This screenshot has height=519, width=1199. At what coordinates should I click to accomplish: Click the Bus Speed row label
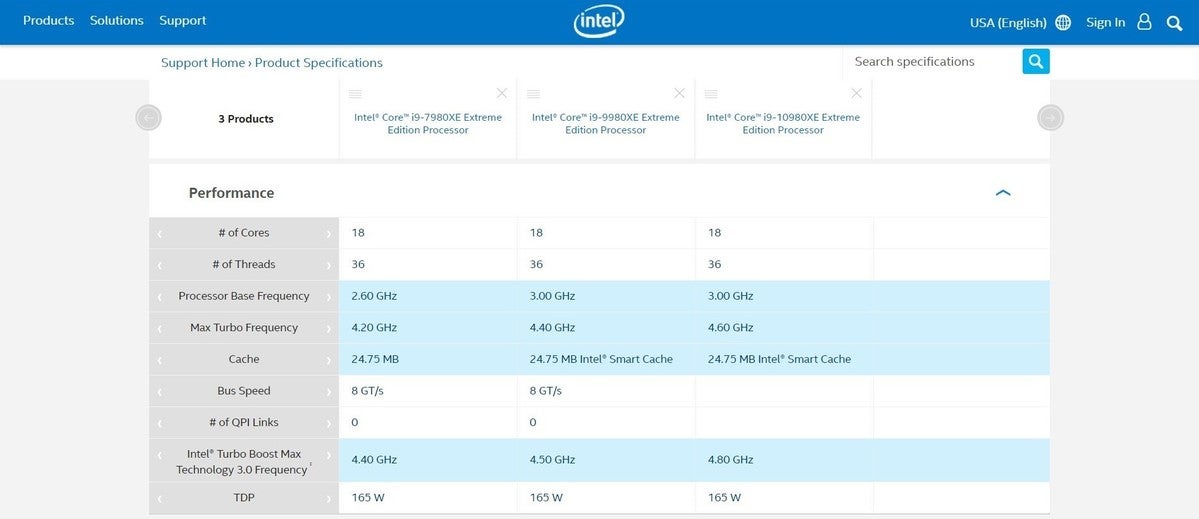[244, 391]
